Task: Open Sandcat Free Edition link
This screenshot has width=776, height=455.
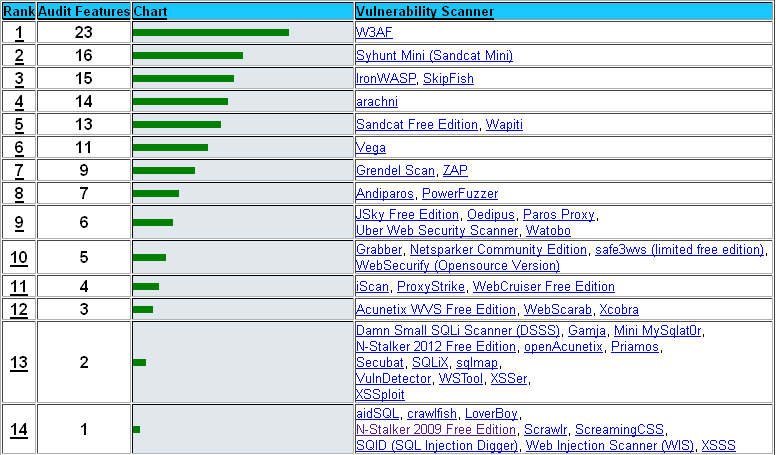Action: [x=417, y=124]
